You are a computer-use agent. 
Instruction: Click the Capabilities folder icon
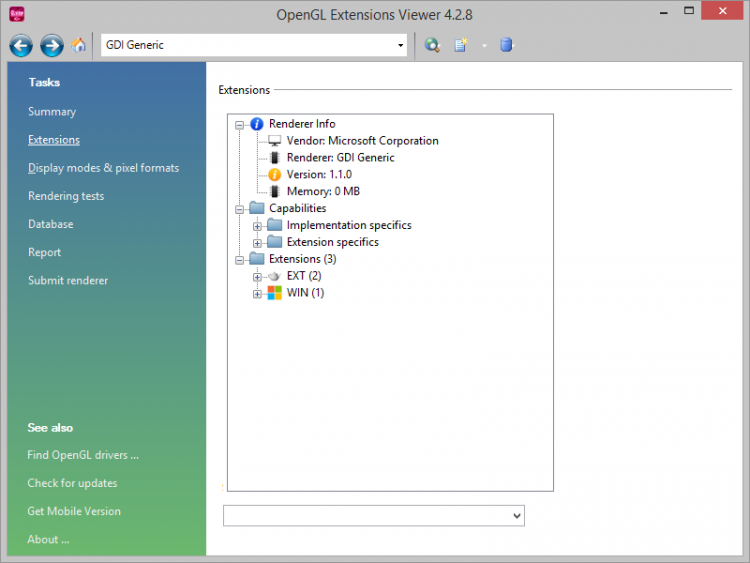257,208
